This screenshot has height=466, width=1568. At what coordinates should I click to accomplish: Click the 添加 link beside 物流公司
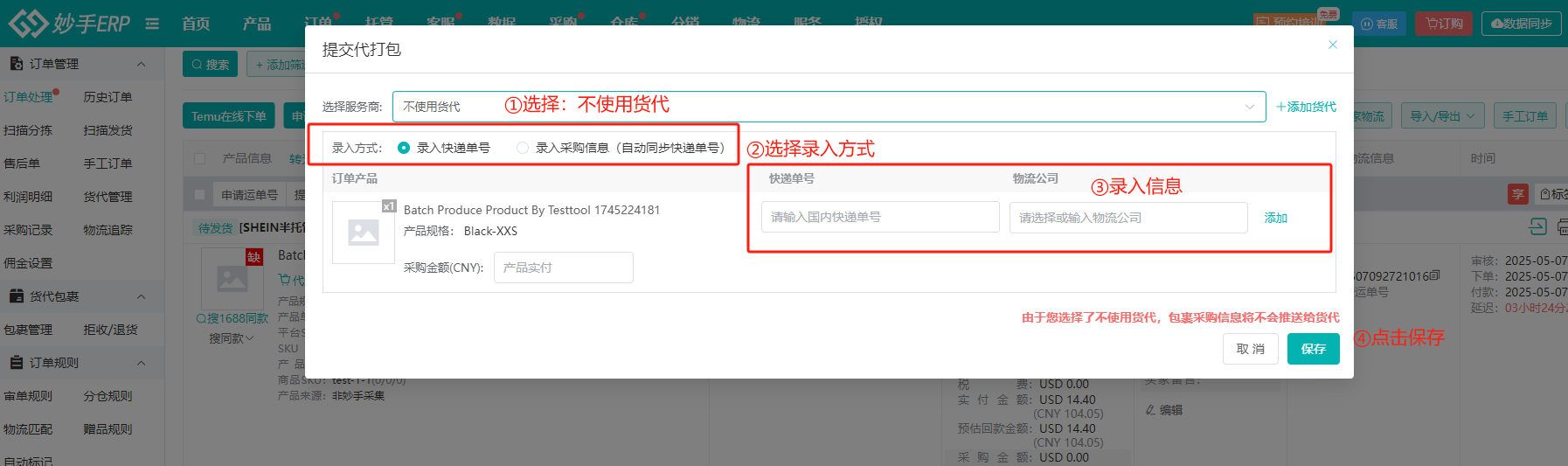[1275, 218]
